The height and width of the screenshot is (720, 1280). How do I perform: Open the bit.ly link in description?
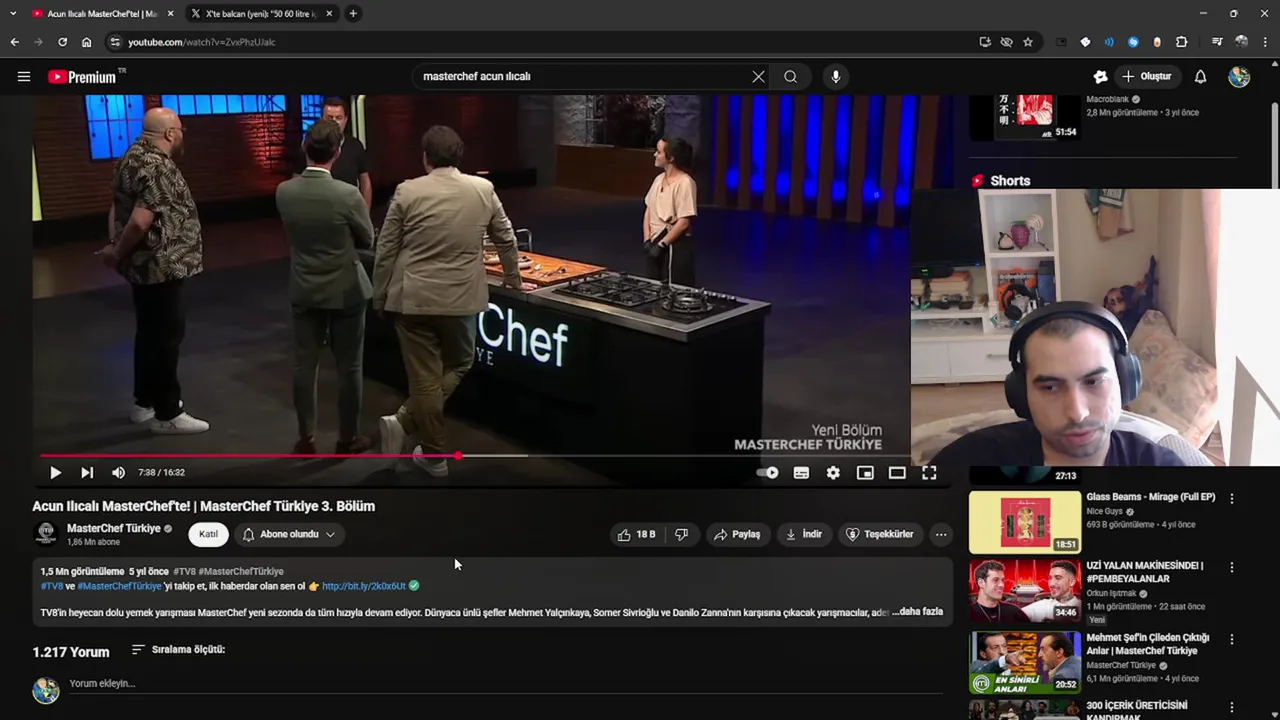pyautogui.click(x=364, y=586)
